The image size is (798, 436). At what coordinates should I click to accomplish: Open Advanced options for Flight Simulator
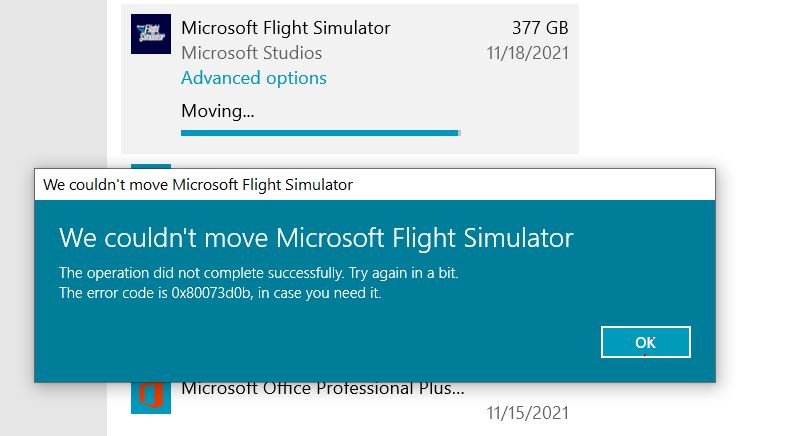click(x=254, y=78)
